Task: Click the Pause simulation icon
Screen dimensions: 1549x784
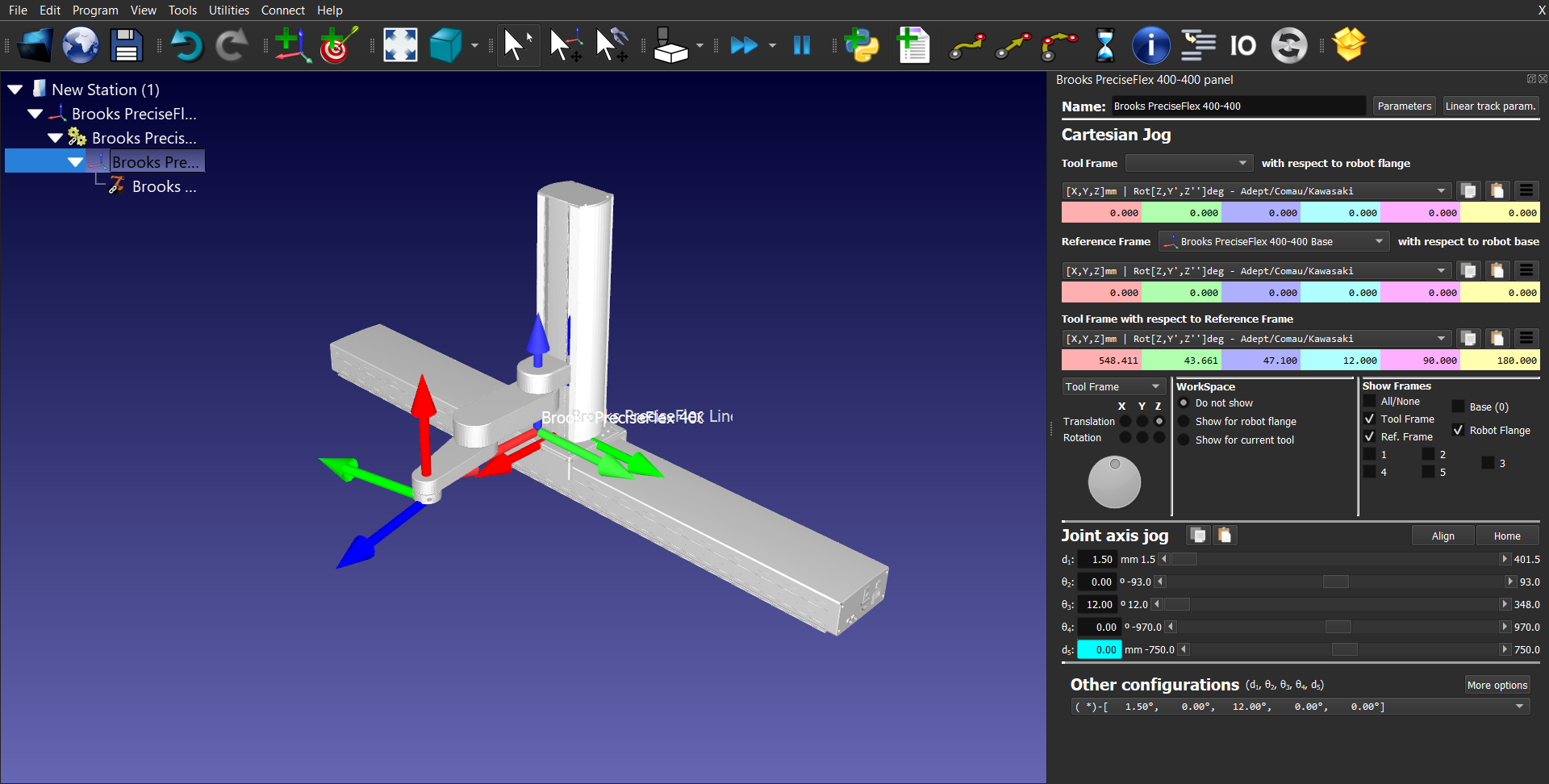Action: pos(801,45)
